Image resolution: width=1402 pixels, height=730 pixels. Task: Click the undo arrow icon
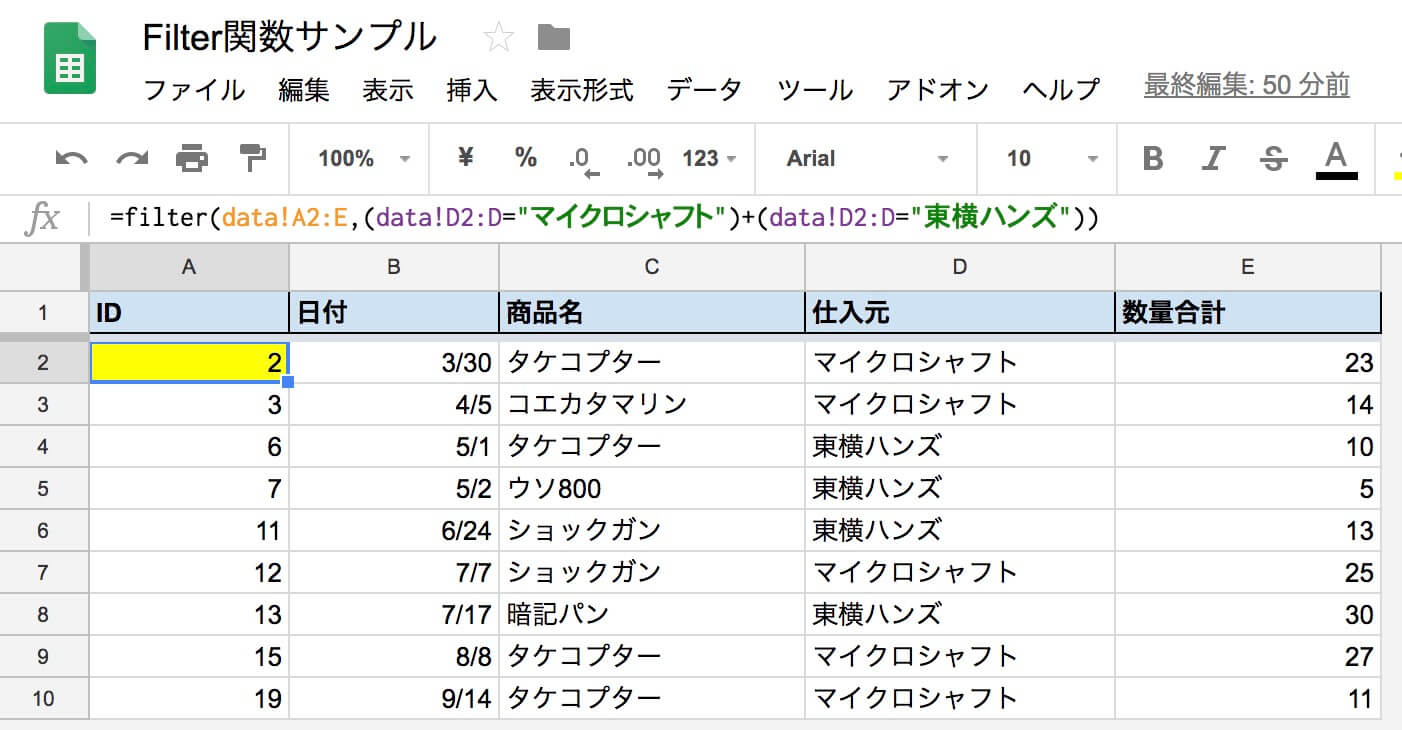click(x=71, y=158)
